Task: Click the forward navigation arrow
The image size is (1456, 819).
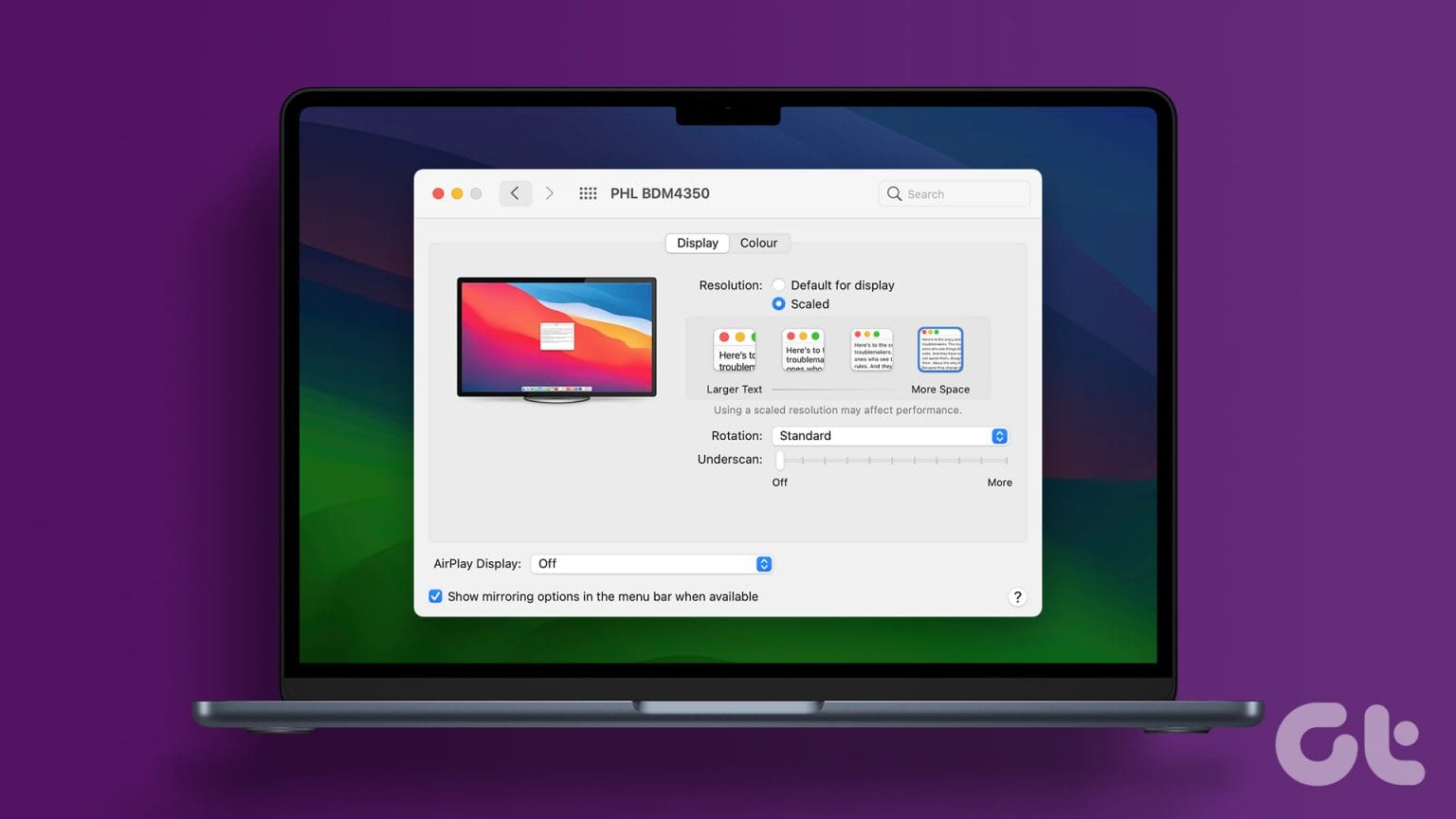Action: click(550, 192)
